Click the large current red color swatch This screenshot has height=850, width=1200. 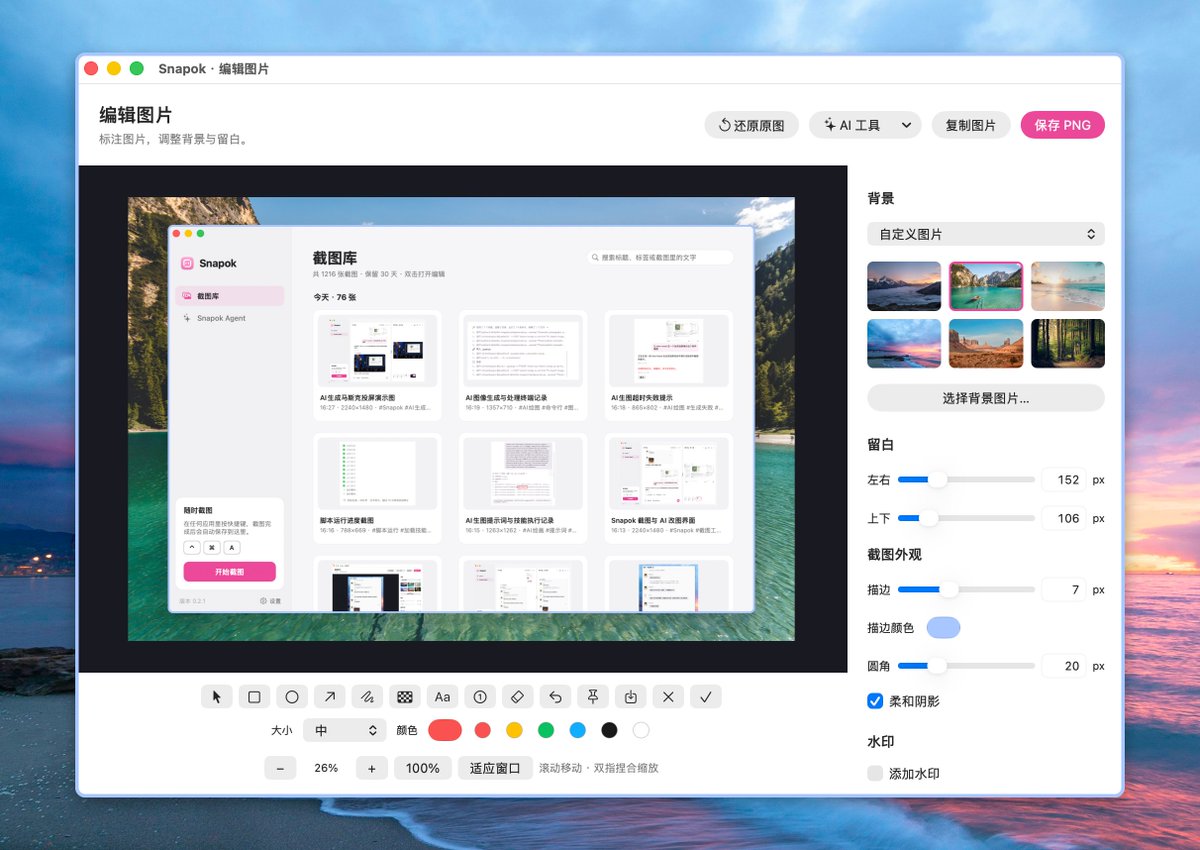tap(445, 730)
